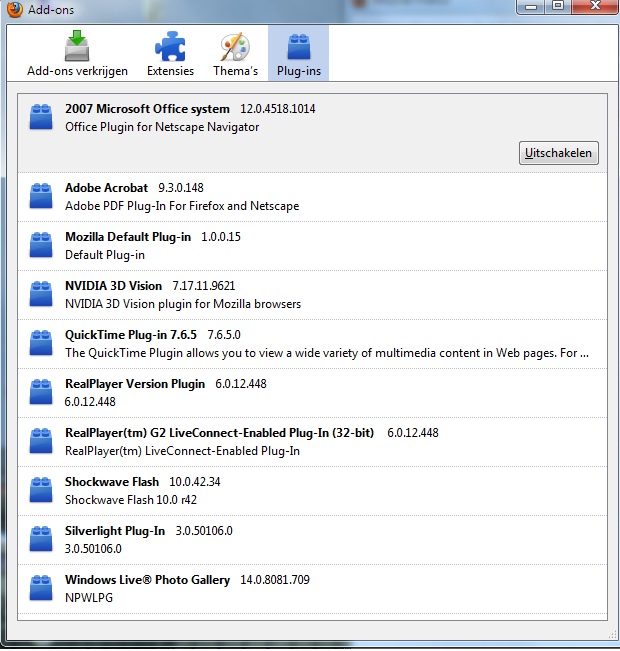Click the Firefox icon in the title bar
Screen dimensions: 620x651
14,9
